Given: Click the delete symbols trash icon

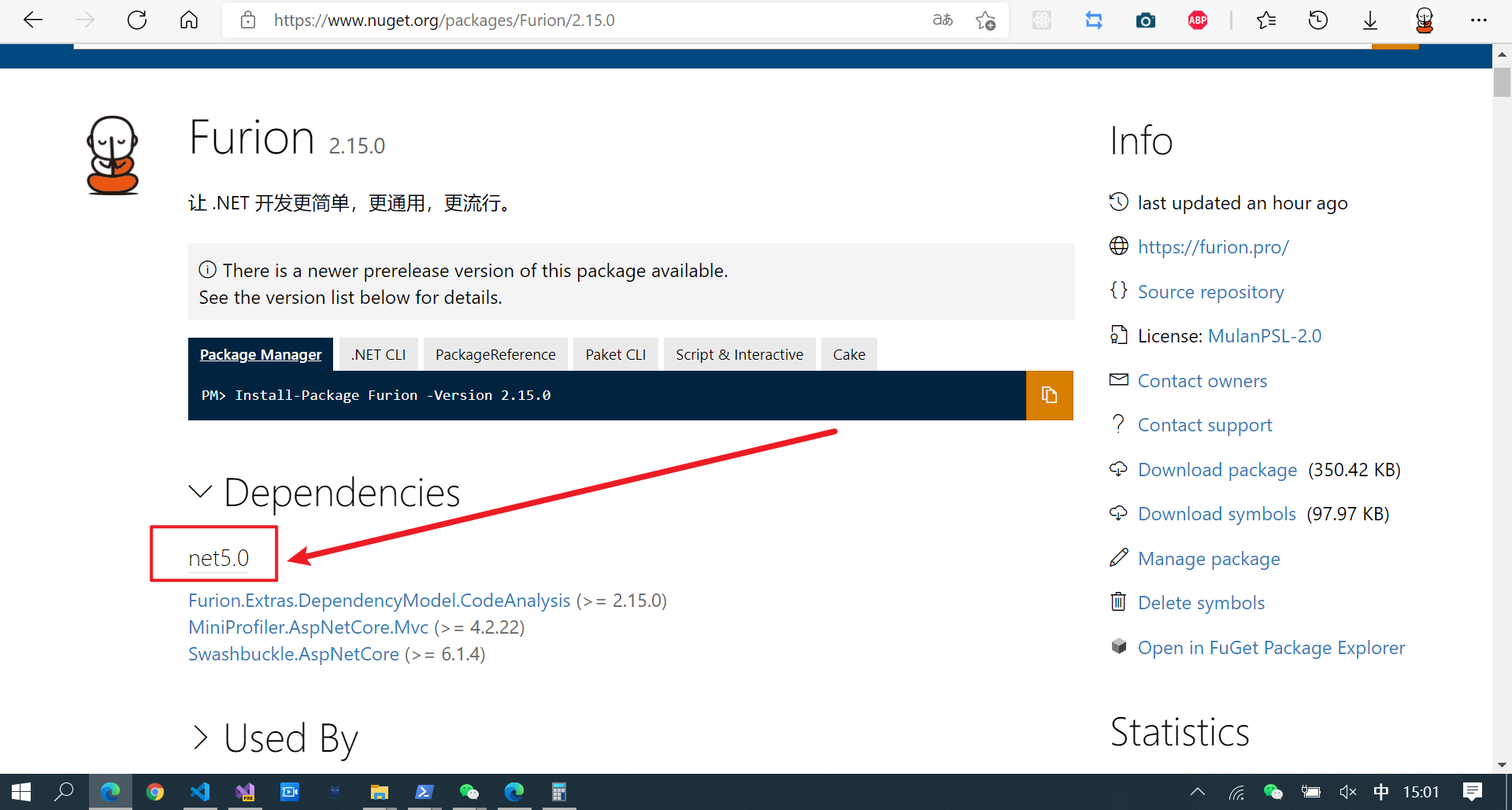Looking at the screenshot, I should click(1118, 602).
